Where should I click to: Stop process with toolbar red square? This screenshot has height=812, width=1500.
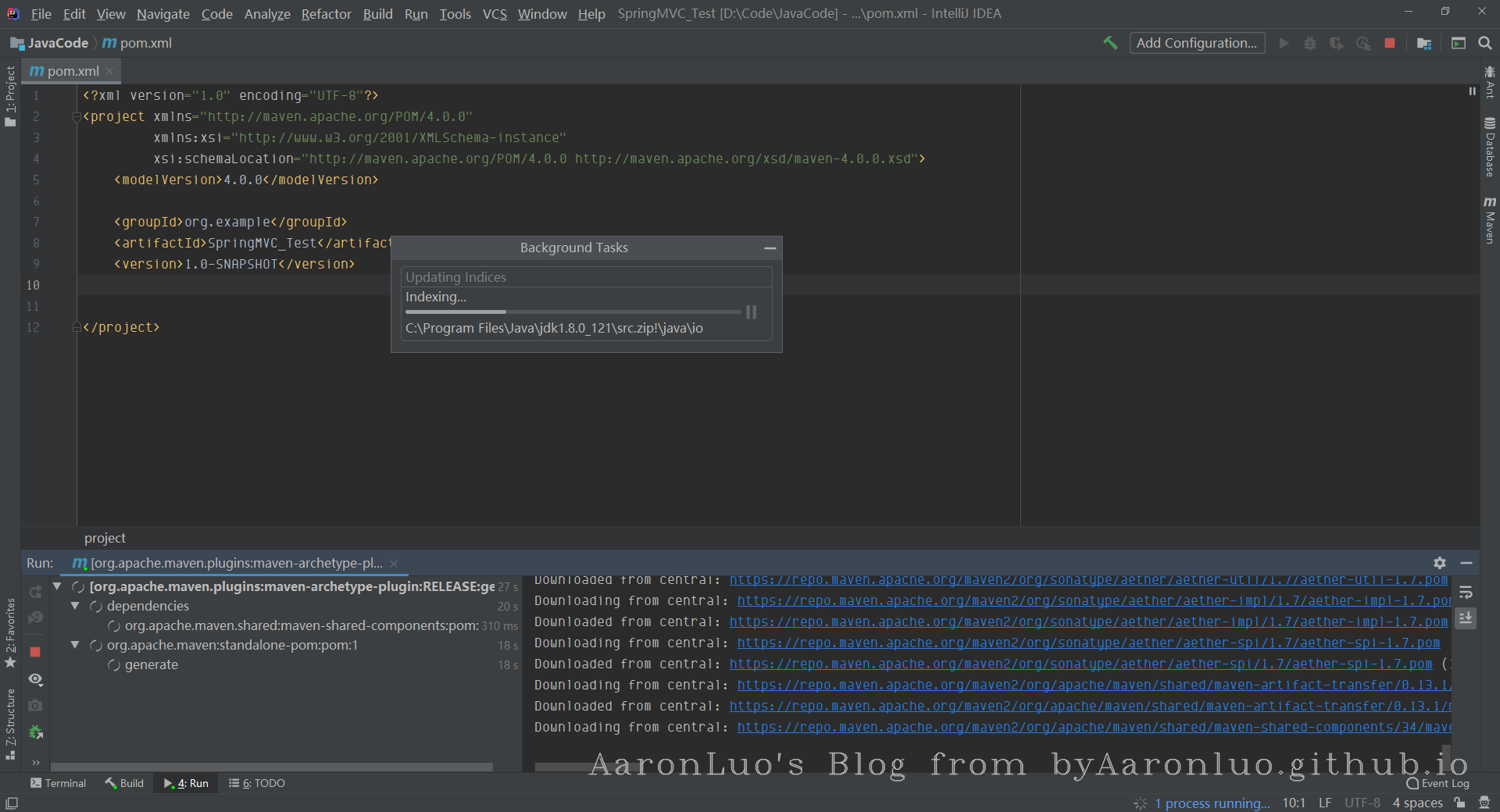[1390, 43]
